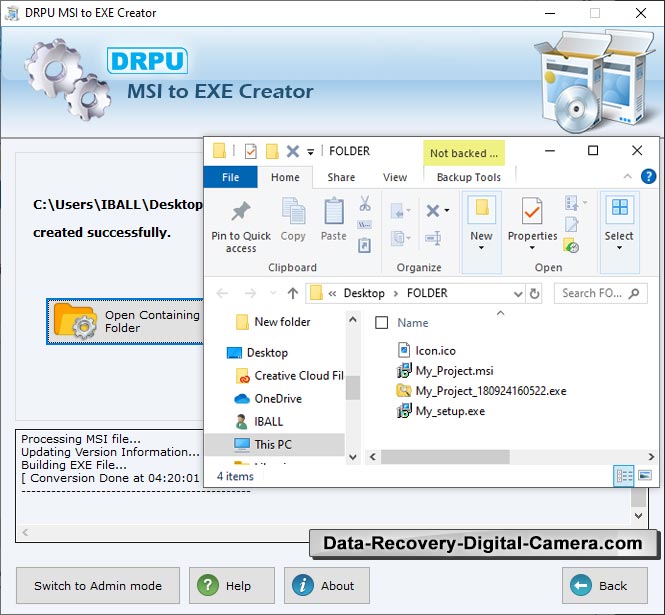Click the log panel scroll down arrow
Image resolution: width=665 pixels, height=615 pixels.
[x=638, y=516]
